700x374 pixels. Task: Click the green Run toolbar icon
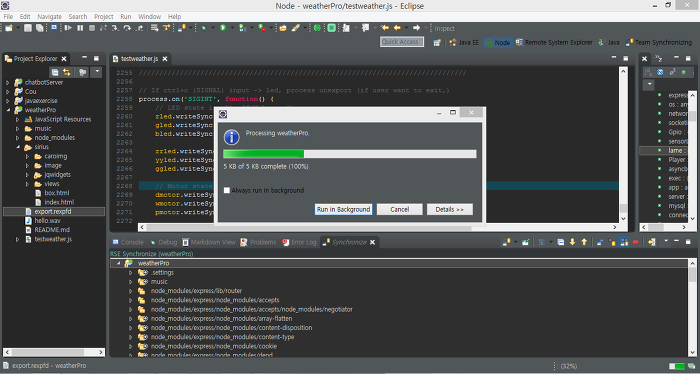(x=222, y=28)
